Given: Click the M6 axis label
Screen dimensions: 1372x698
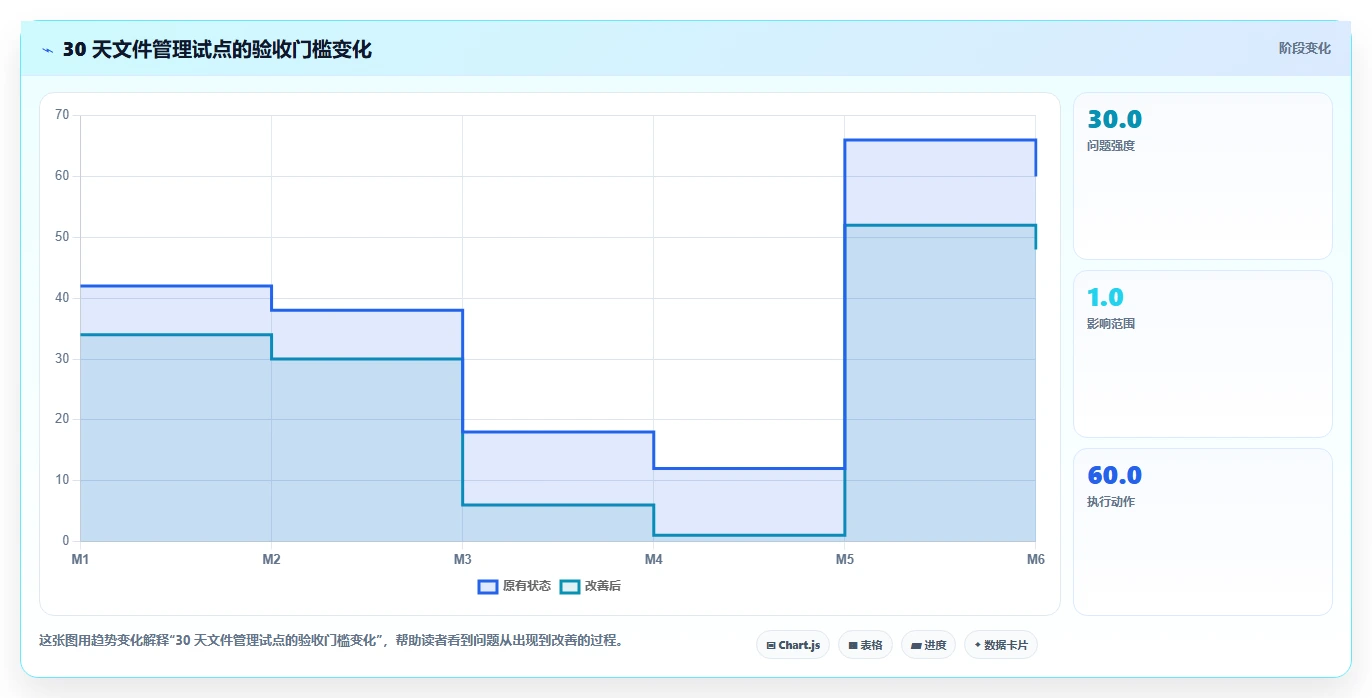Looking at the screenshot, I should point(1036,559).
